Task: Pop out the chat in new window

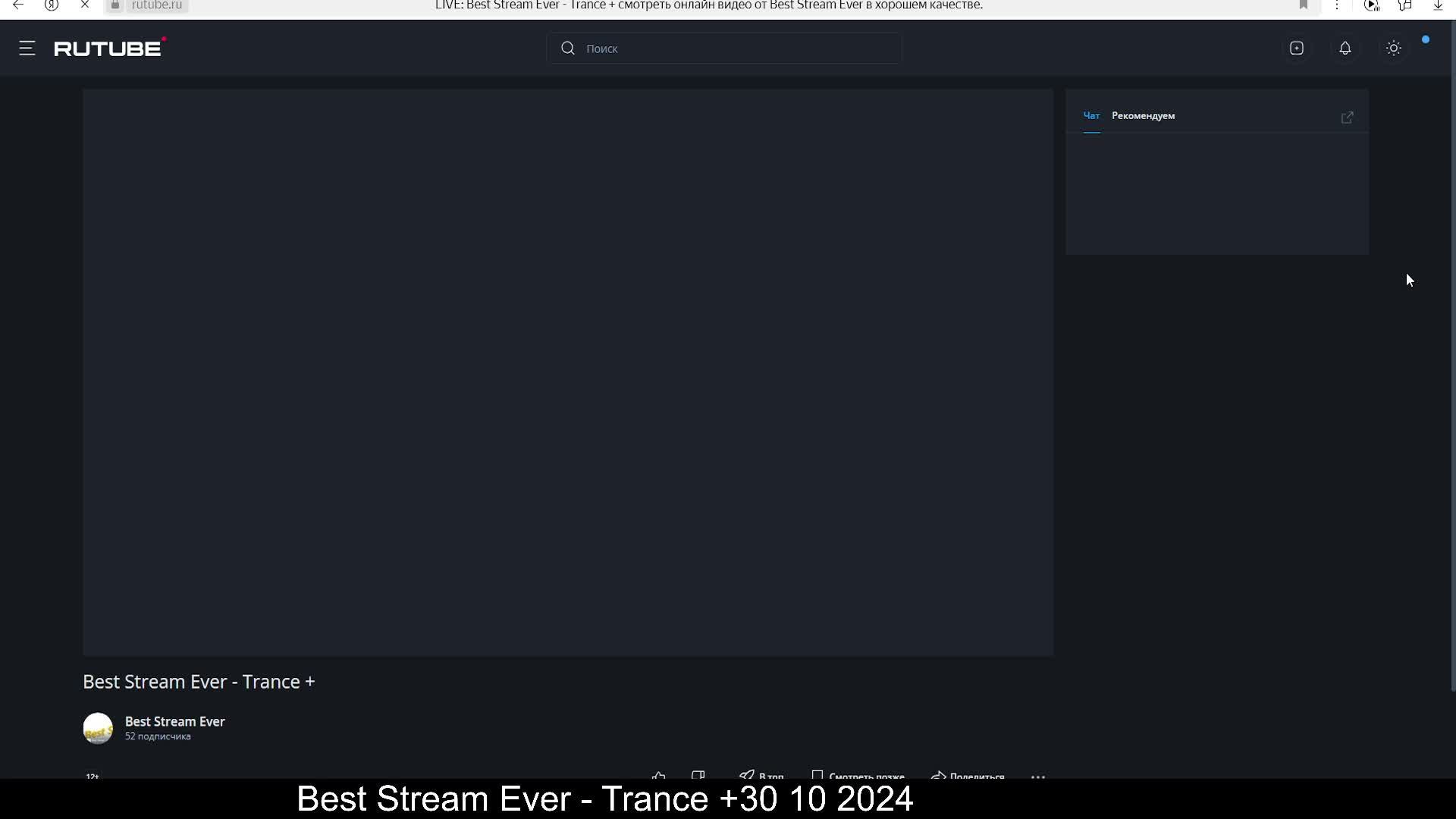Action: (x=1347, y=118)
